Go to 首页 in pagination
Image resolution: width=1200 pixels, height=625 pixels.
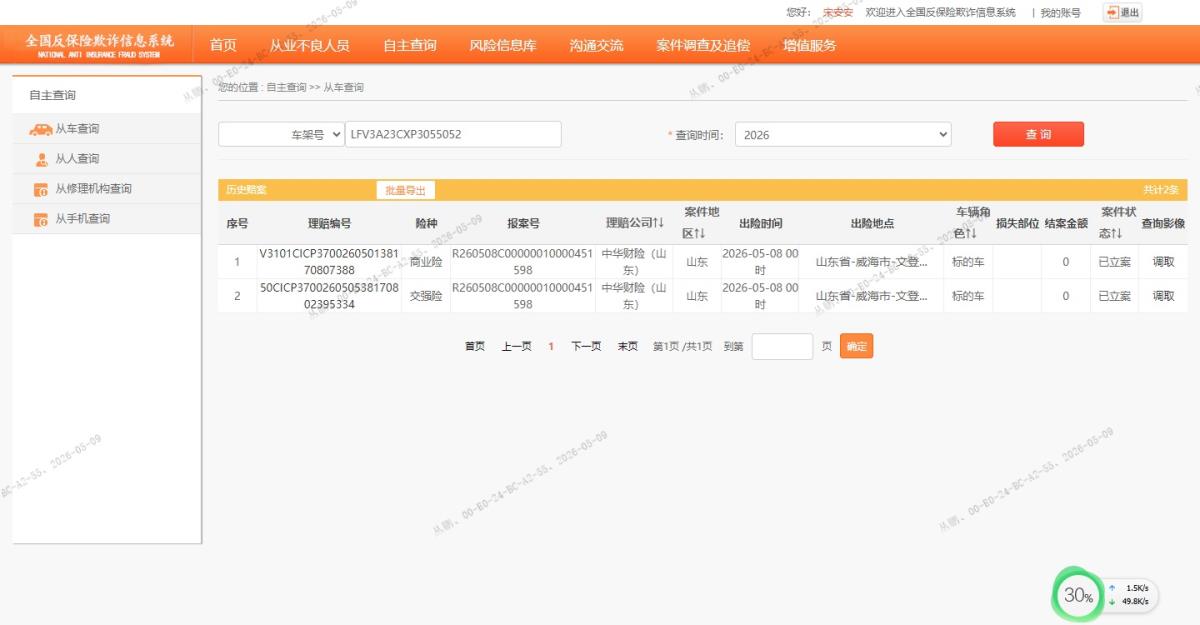[x=475, y=346]
